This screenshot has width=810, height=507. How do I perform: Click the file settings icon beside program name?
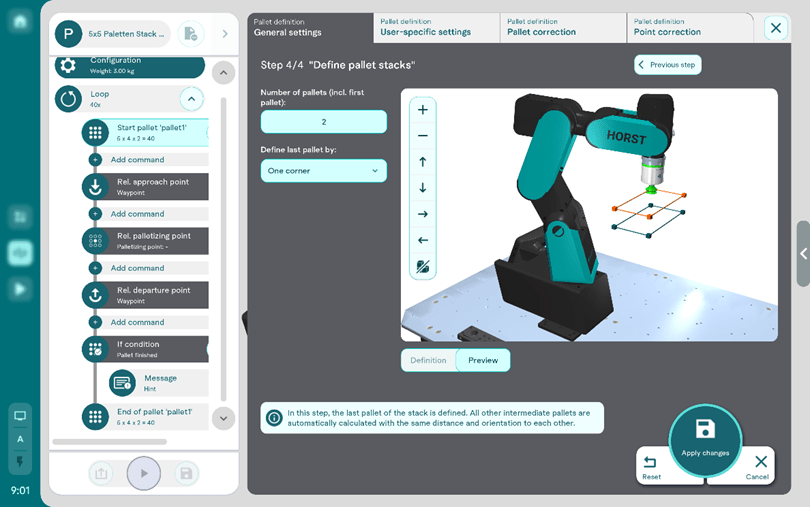click(190, 34)
